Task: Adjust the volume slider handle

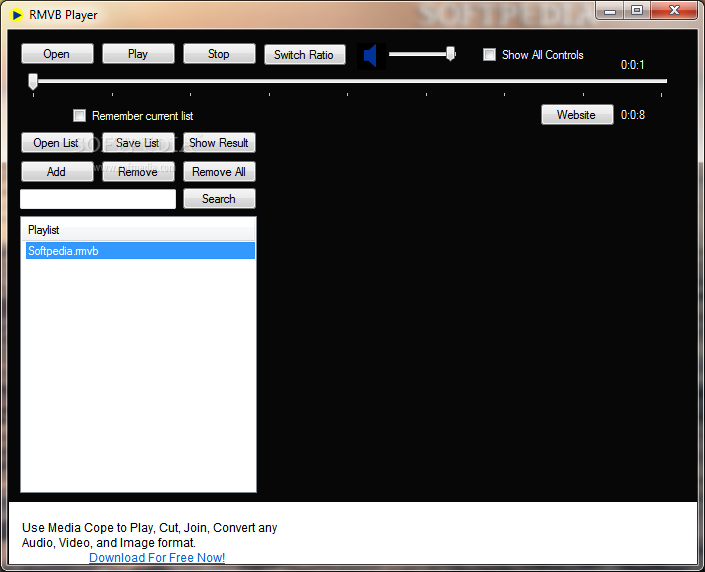Action: (x=451, y=54)
